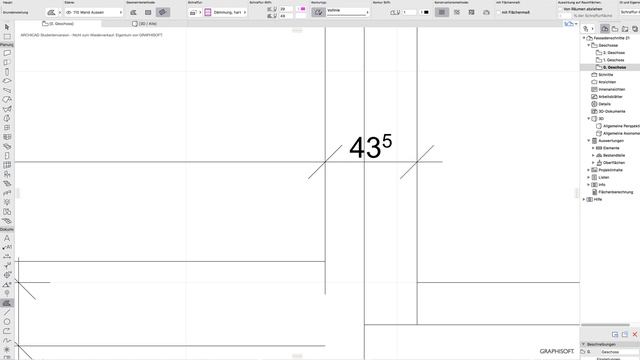Choose the rectangle geometry method
This screenshot has width=640, height=360.
148,12
